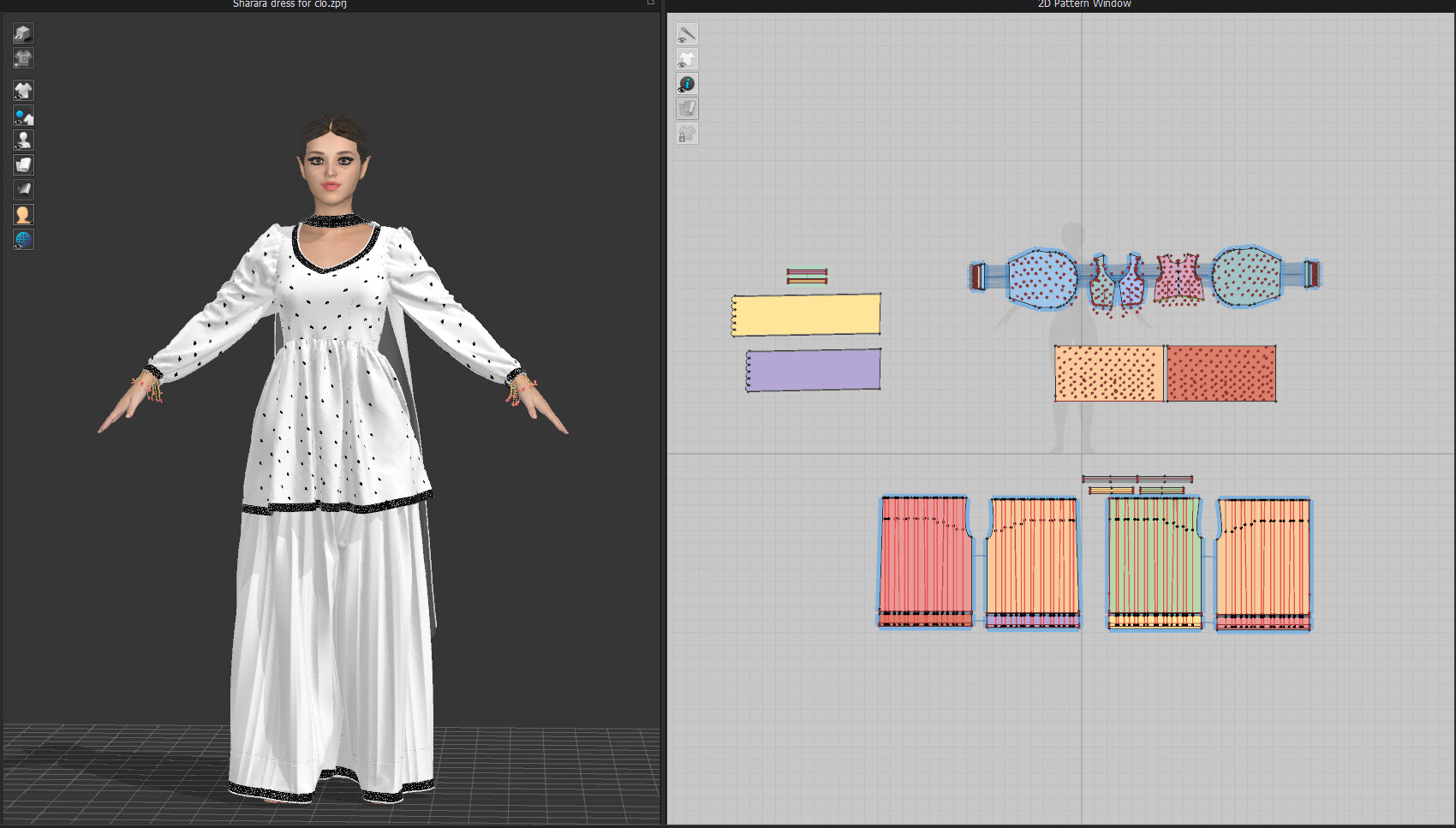Disable the pattern information info icon
The height and width of the screenshot is (828, 1456).
click(x=686, y=83)
